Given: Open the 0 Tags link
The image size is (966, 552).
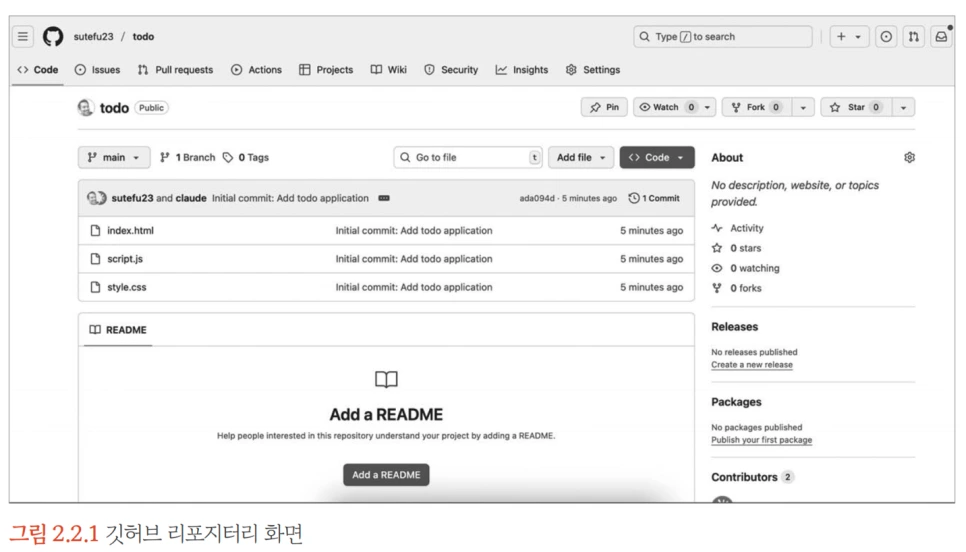Looking at the screenshot, I should click(x=246, y=157).
